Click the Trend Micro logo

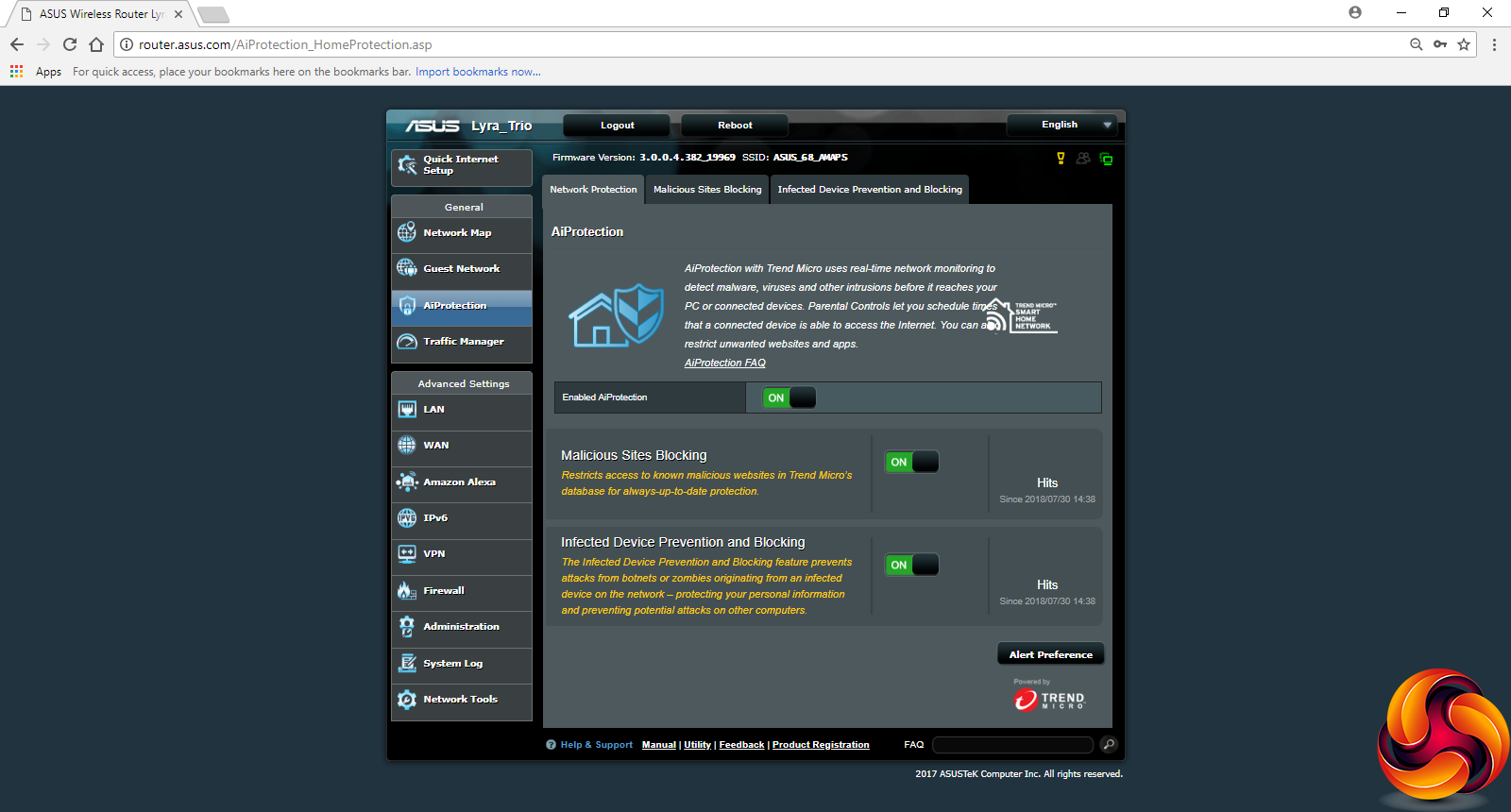[1049, 700]
